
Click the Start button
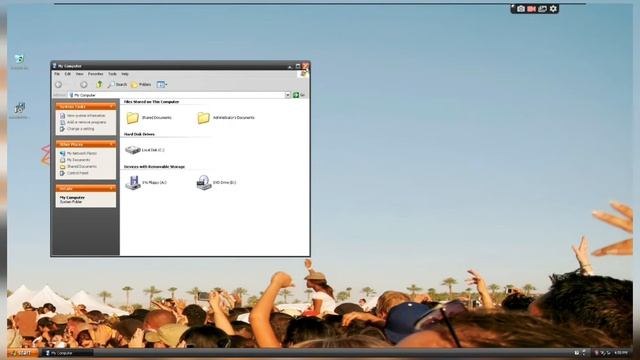tap(22, 353)
